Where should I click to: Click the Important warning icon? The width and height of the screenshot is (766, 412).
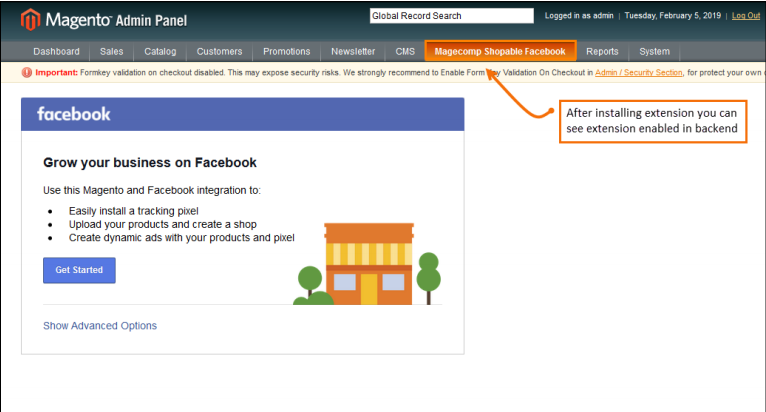(x=27, y=73)
